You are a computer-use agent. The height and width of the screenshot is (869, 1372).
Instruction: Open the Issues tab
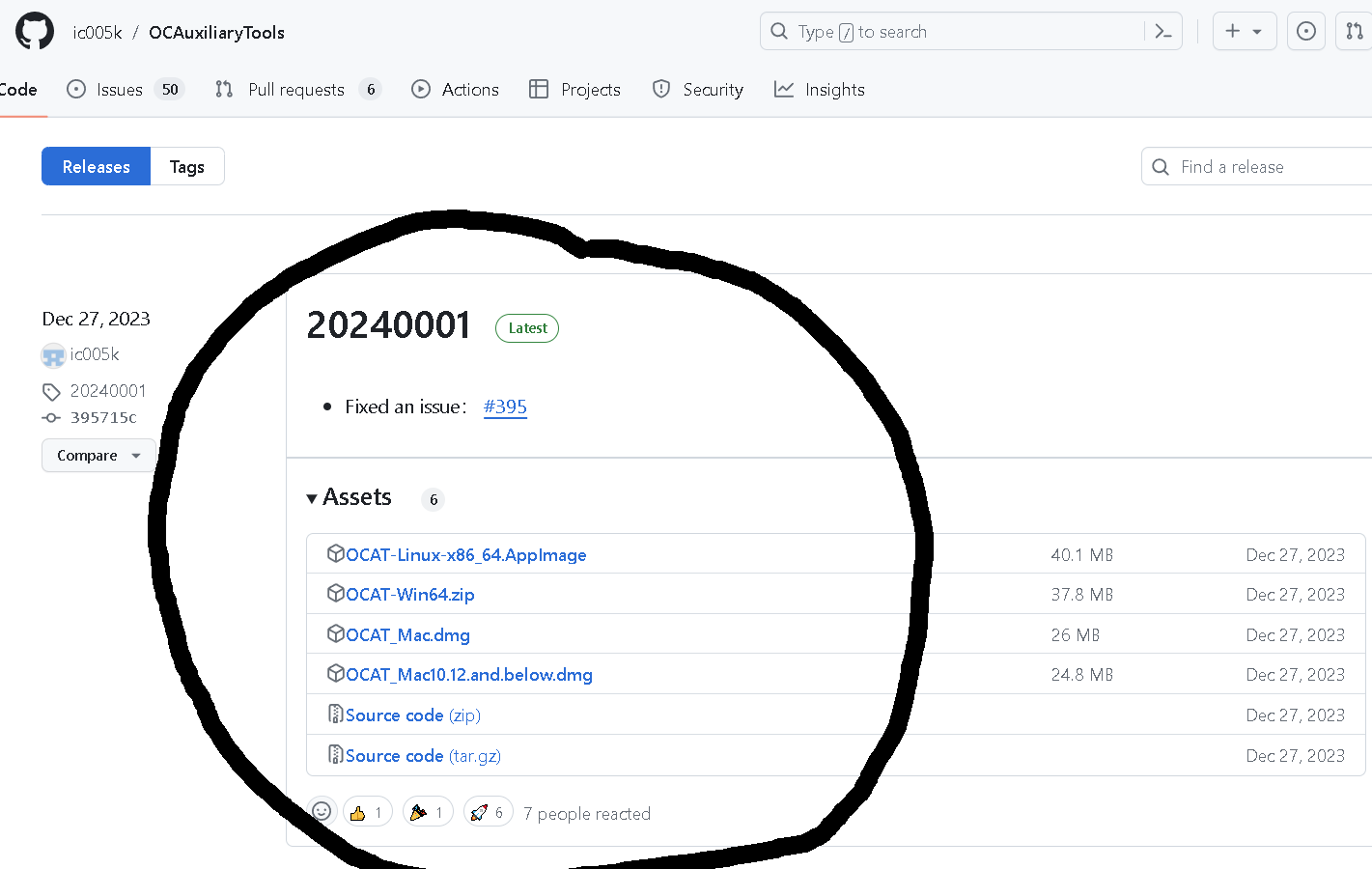(x=125, y=90)
